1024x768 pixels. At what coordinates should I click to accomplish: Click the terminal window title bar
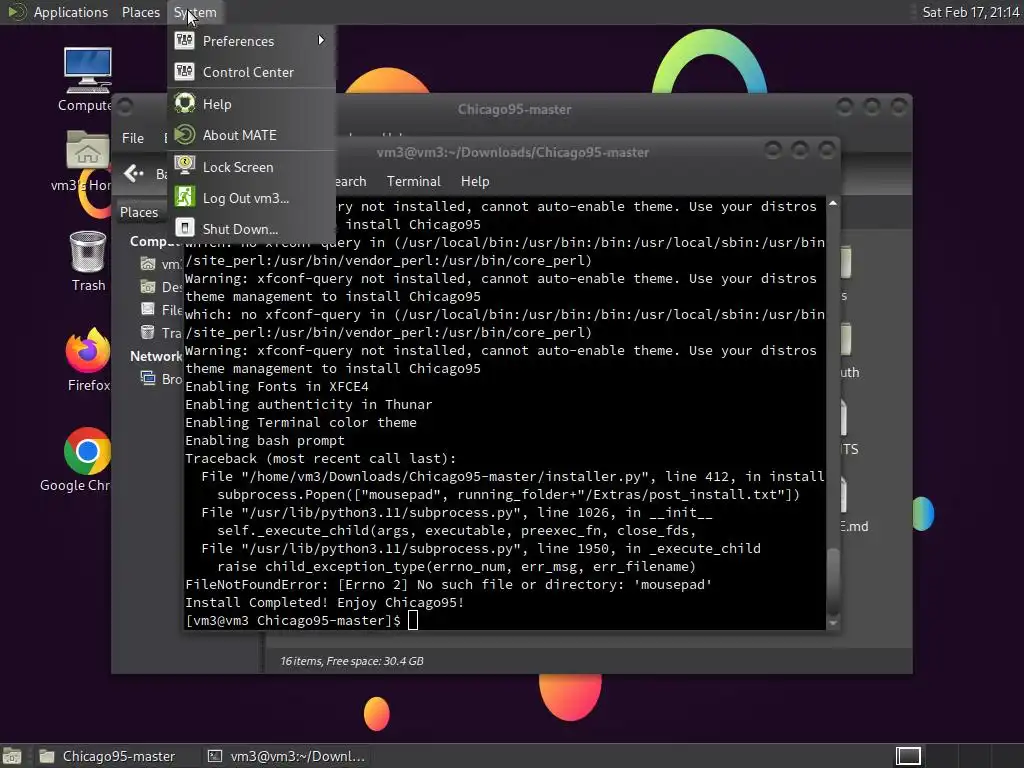coord(513,152)
